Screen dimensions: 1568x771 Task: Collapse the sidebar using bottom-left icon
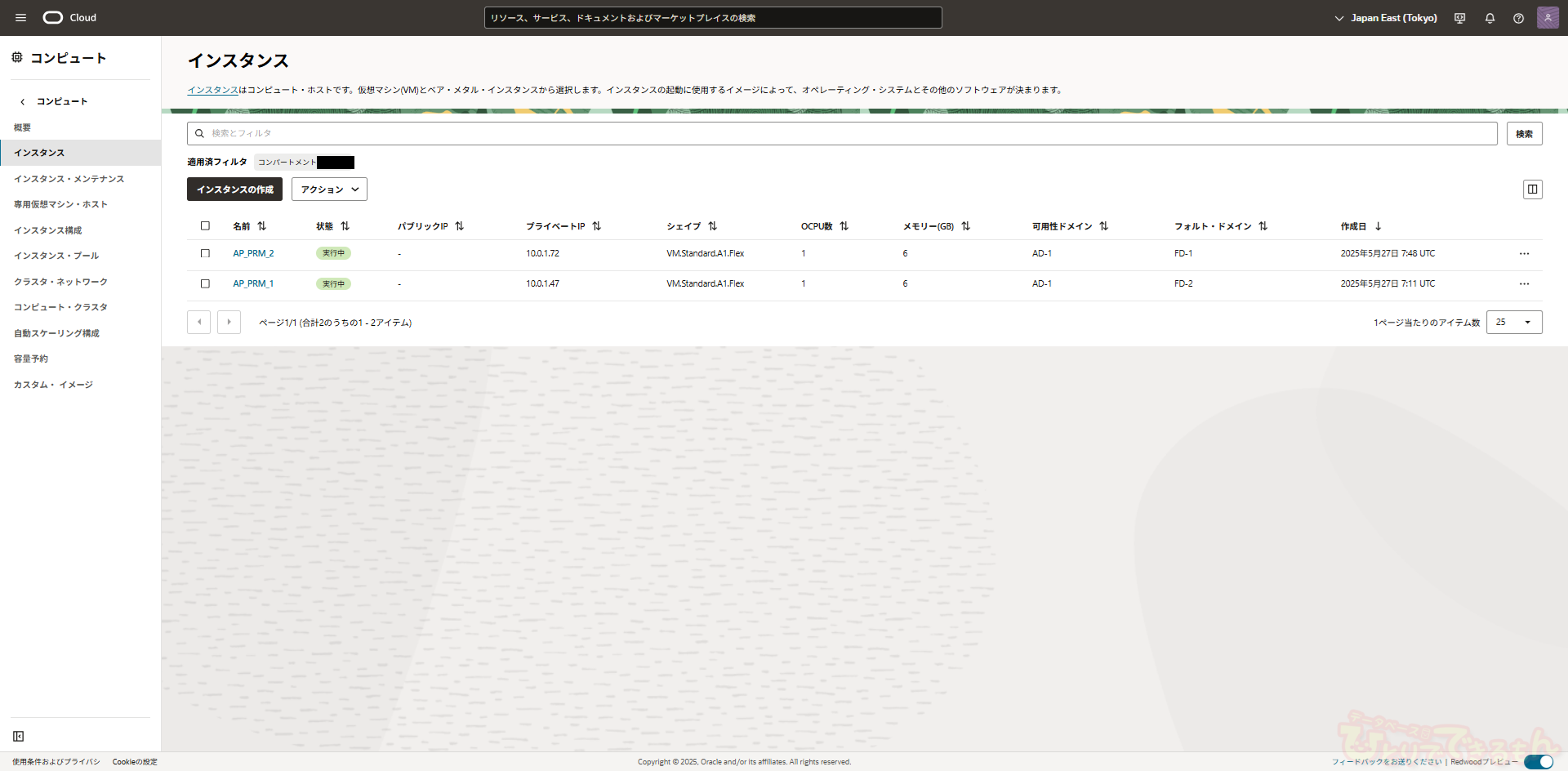[19, 736]
